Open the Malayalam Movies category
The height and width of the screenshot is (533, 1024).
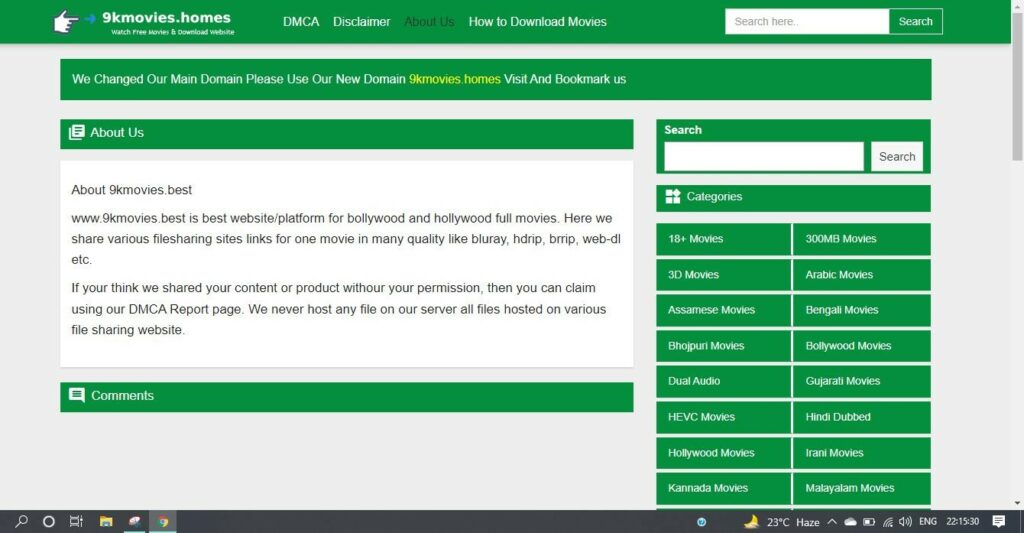[861, 489]
